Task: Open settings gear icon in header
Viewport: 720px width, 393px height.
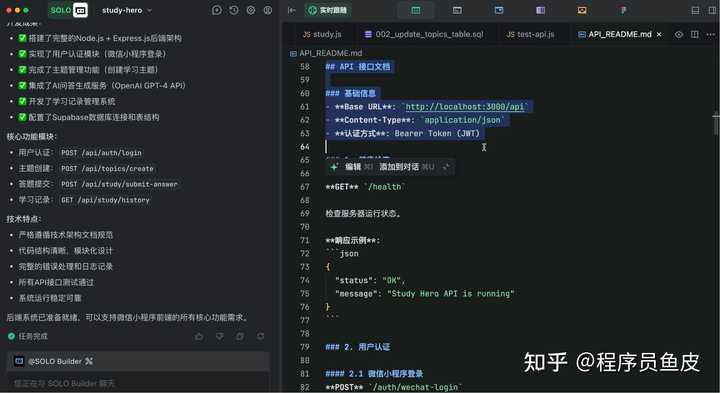Action: click(251, 10)
